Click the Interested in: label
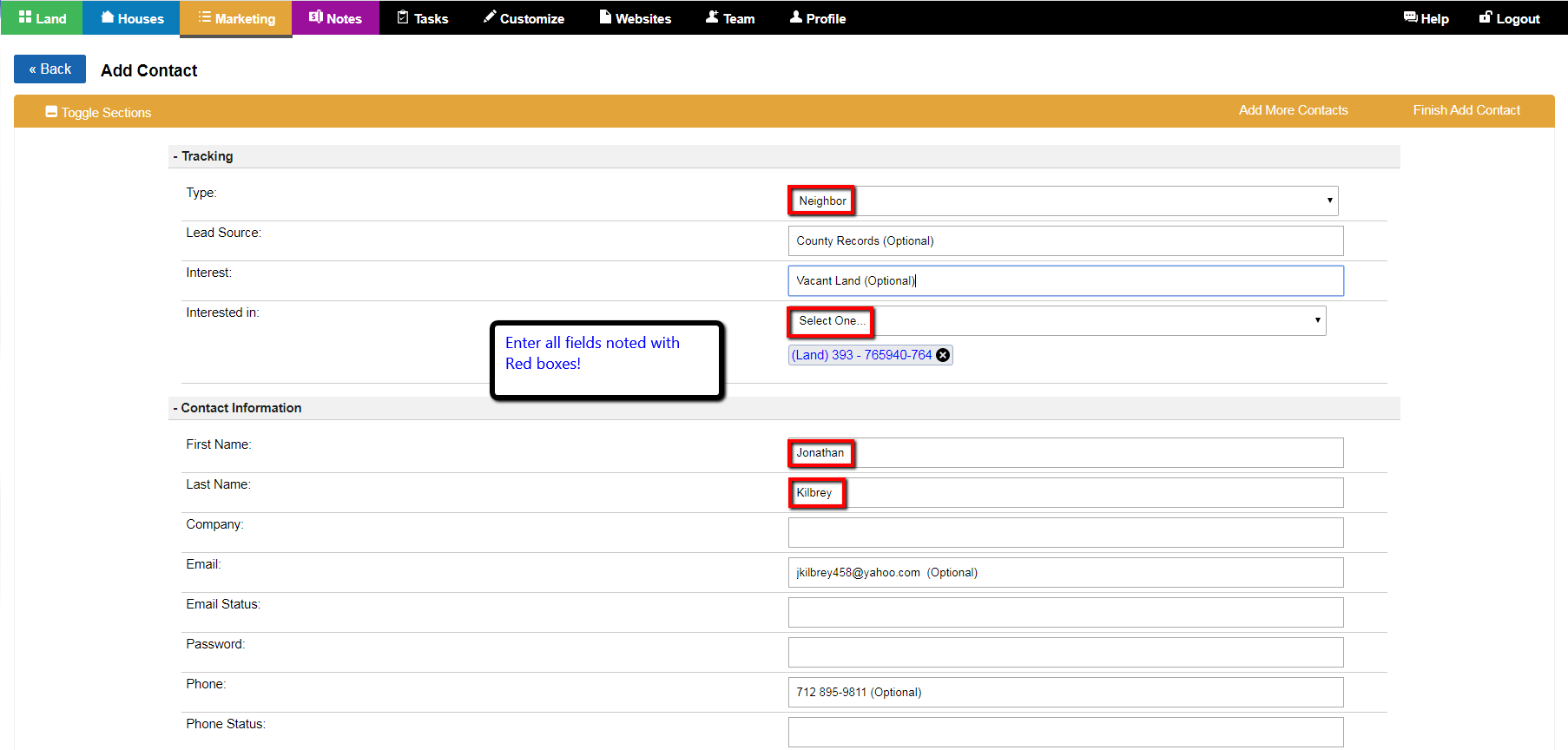 (x=222, y=312)
